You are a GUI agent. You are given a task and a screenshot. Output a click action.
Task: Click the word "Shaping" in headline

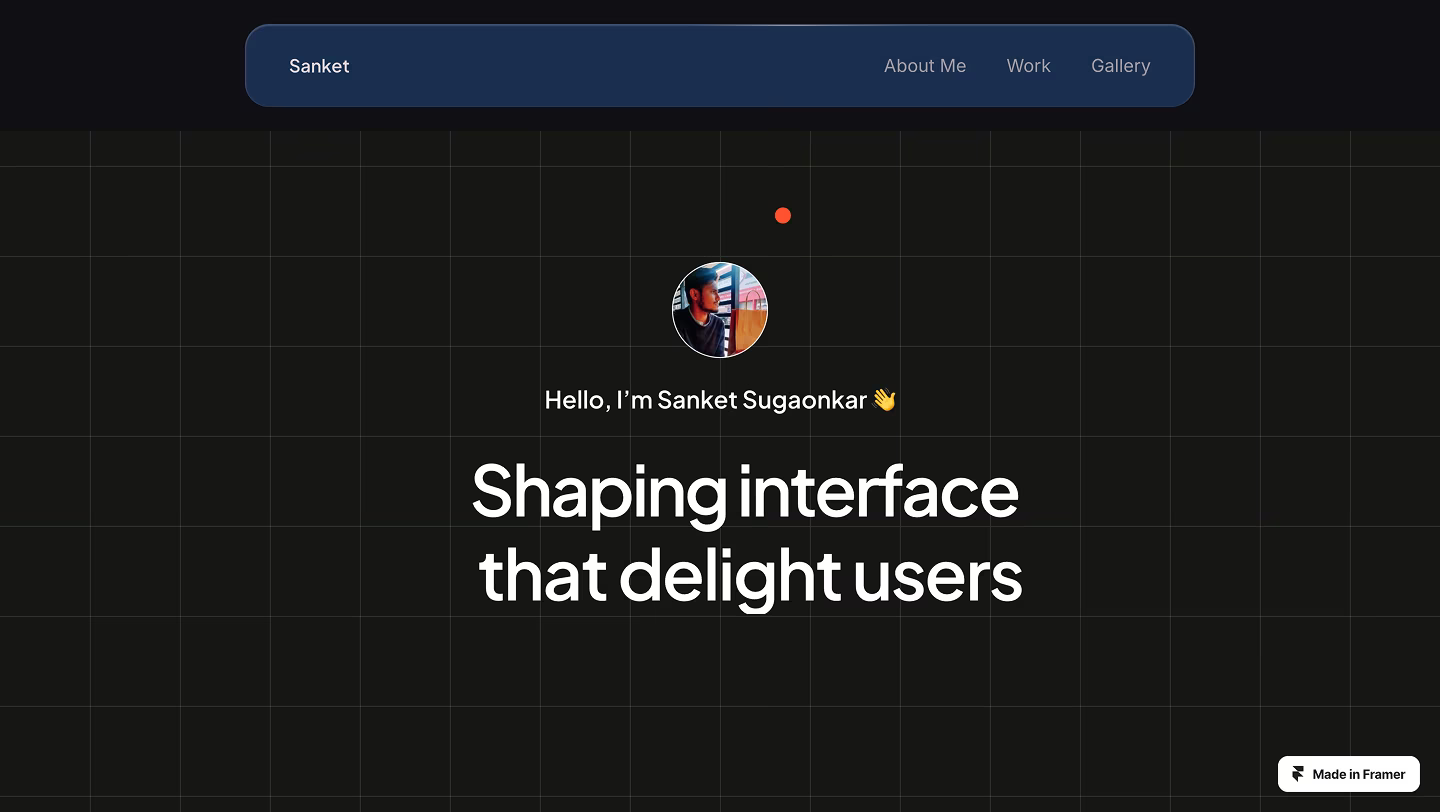(598, 492)
